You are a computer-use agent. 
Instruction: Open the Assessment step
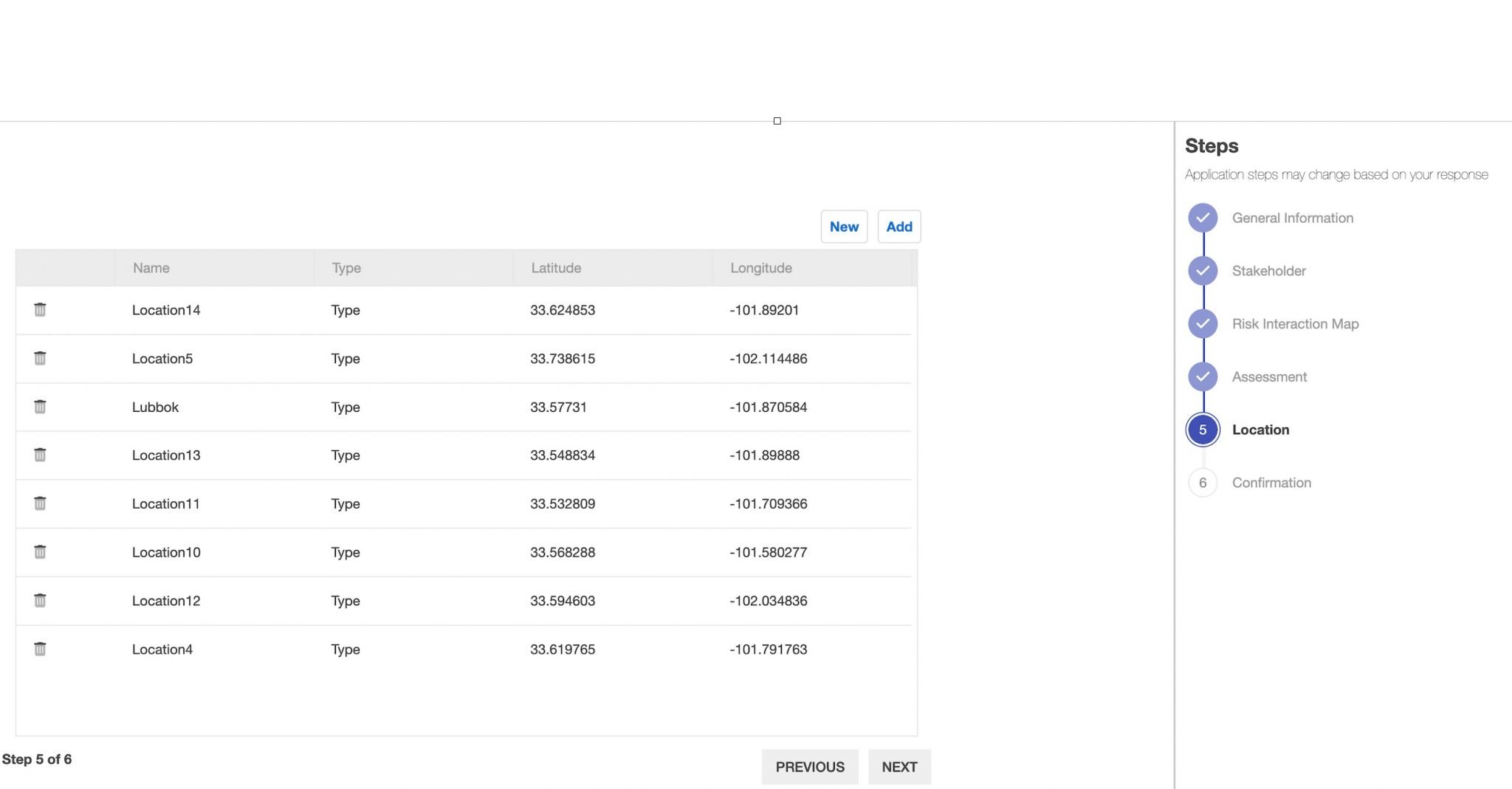(1269, 376)
